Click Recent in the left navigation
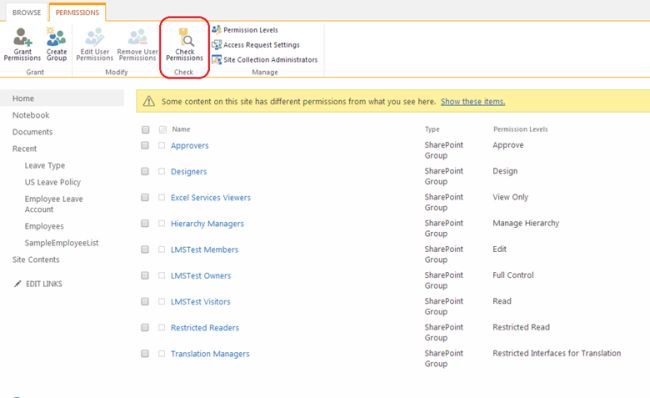The height and width of the screenshot is (398, 650). coord(24,148)
